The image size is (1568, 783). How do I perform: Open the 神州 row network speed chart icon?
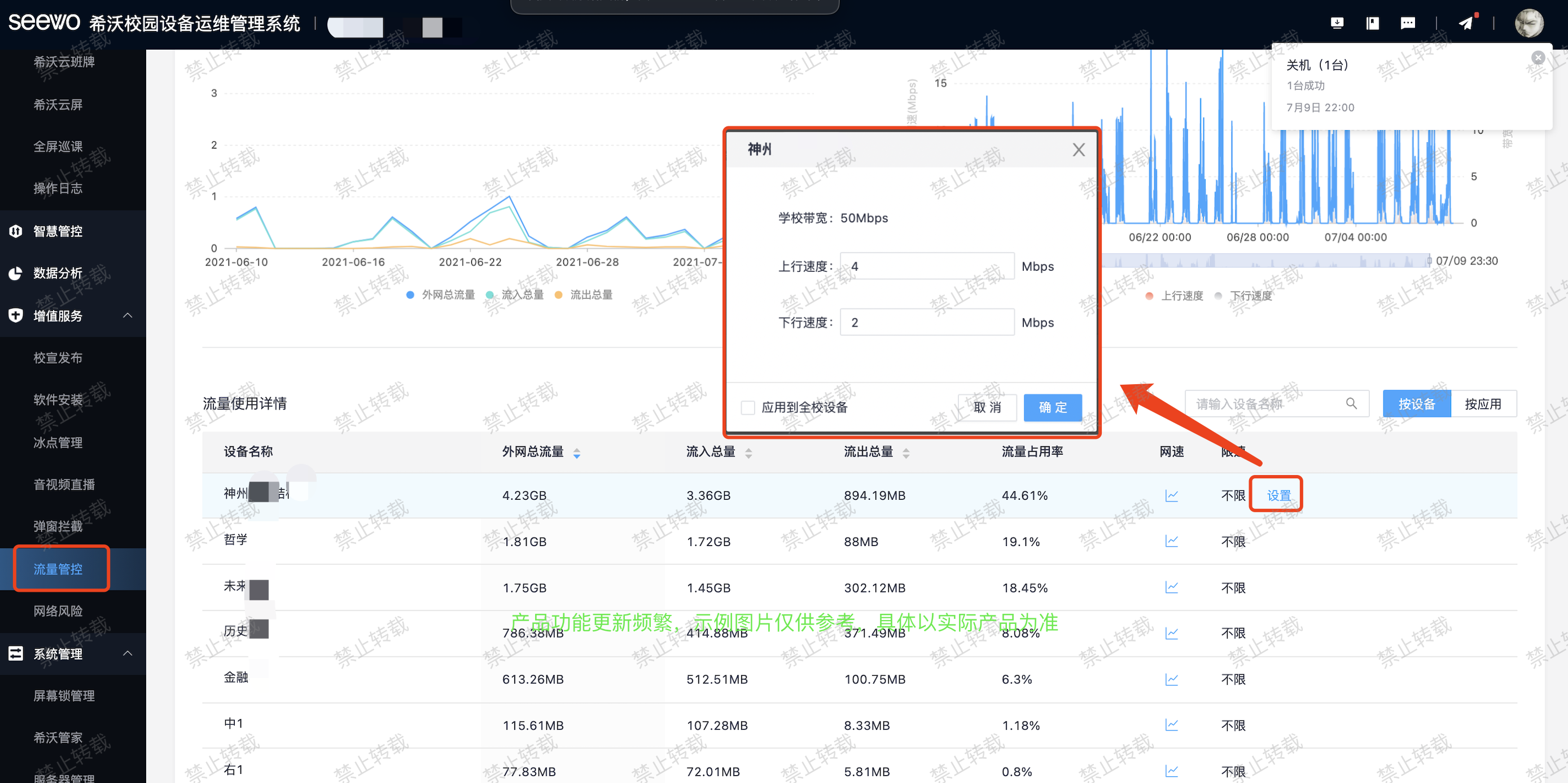pos(1171,495)
